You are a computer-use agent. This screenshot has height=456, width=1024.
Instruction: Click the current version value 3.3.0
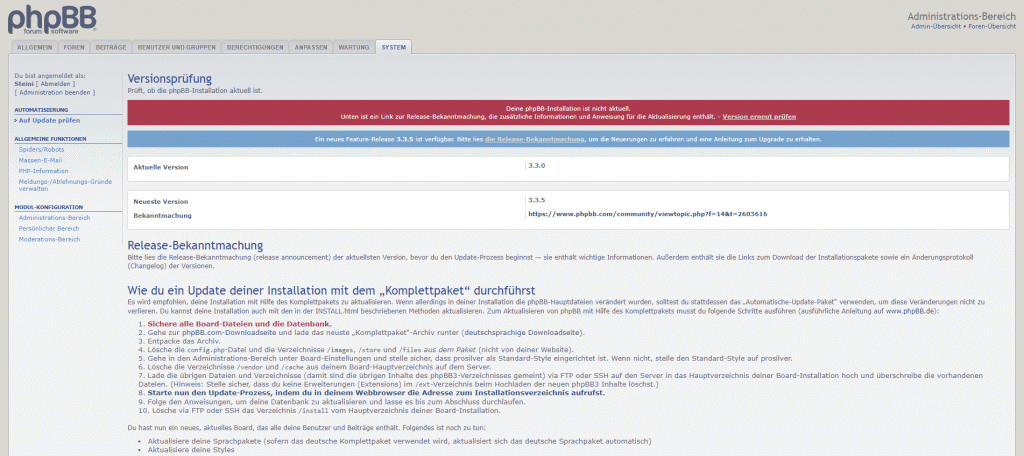pyautogui.click(x=536, y=166)
